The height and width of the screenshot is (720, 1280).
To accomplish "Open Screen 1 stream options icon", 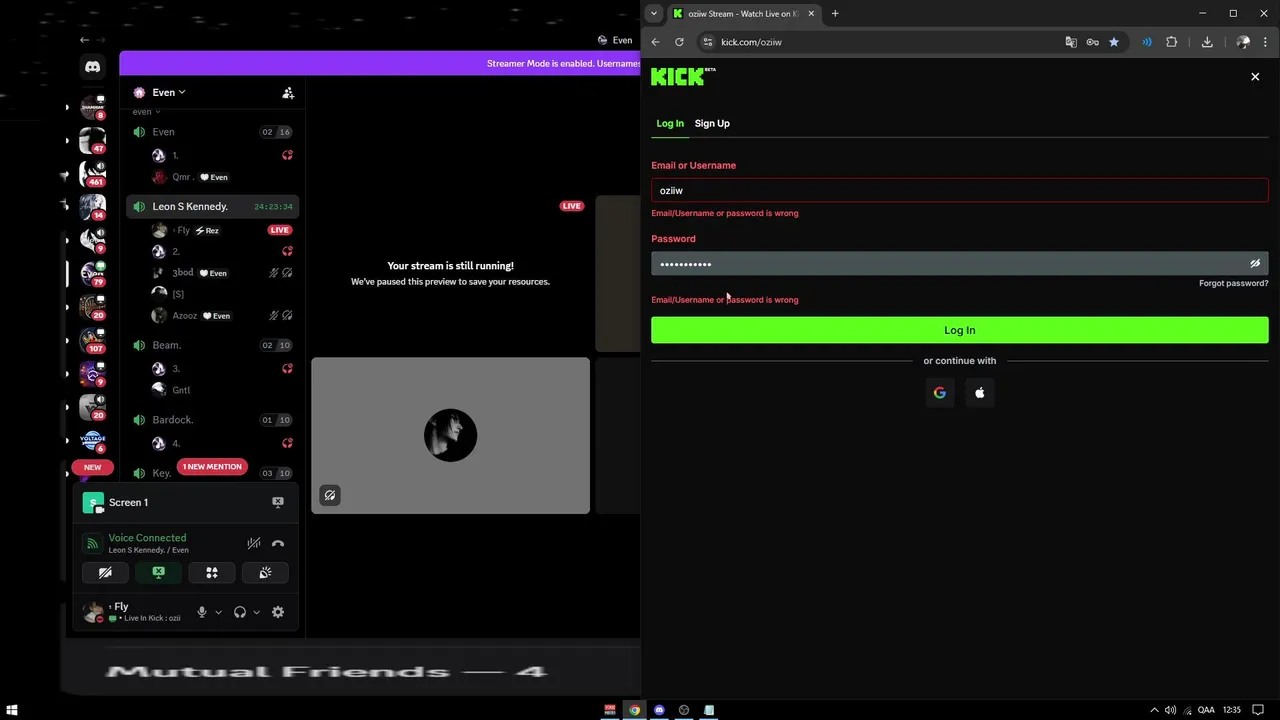I will pos(278,502).
